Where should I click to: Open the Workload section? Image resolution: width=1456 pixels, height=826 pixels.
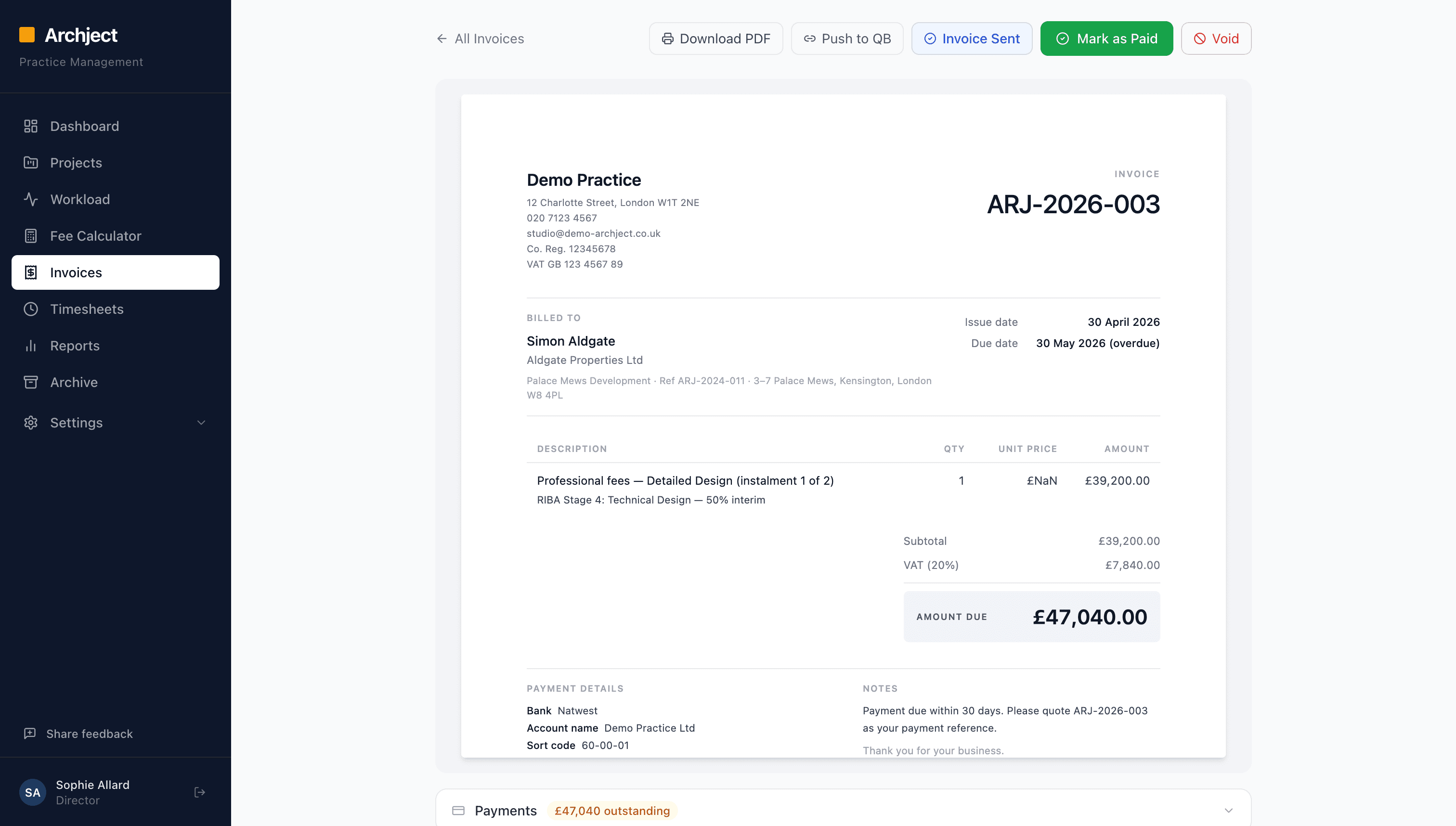coord(115,199)
